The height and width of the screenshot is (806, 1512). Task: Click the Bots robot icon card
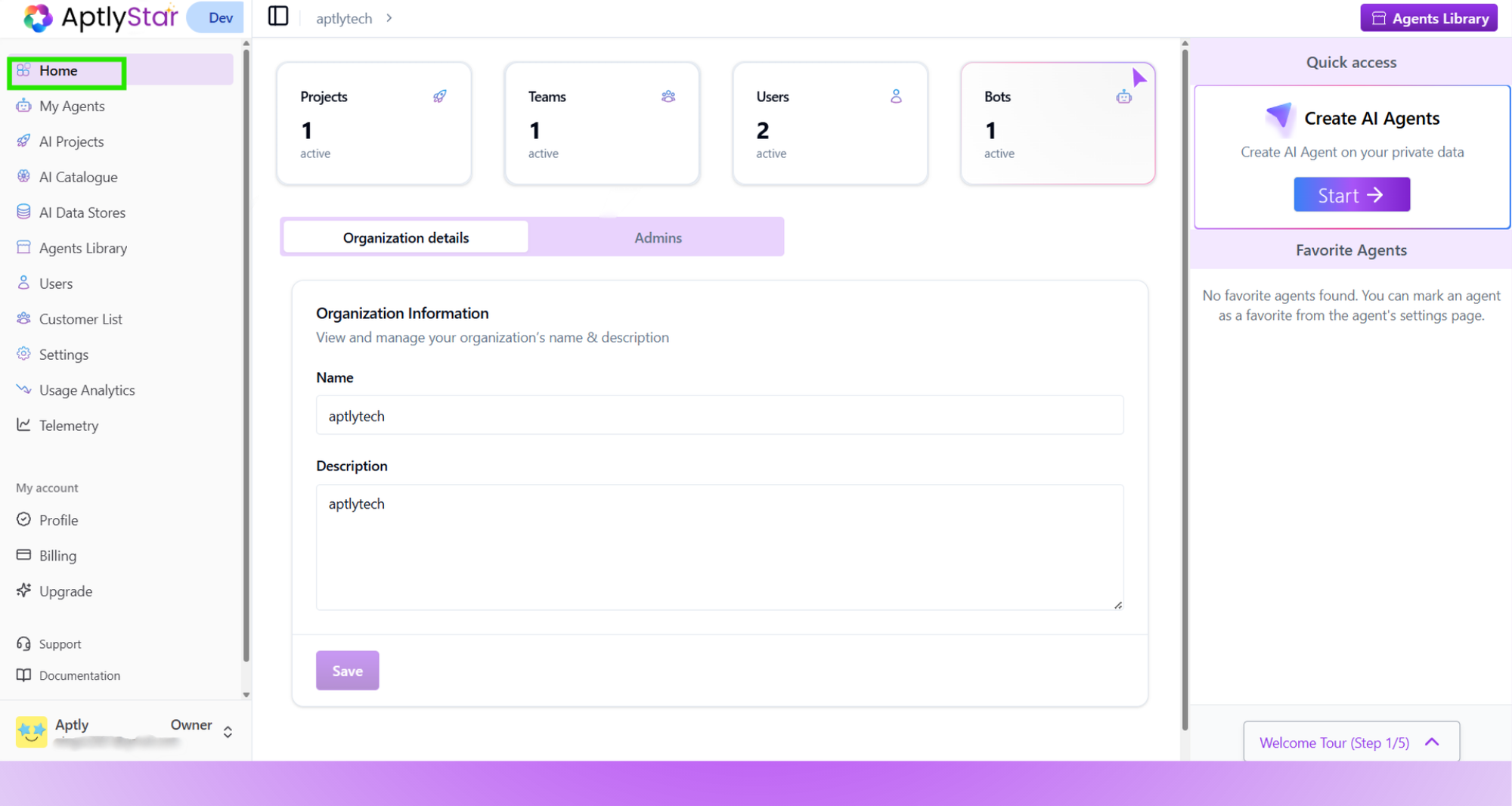tap(1125, 96)
